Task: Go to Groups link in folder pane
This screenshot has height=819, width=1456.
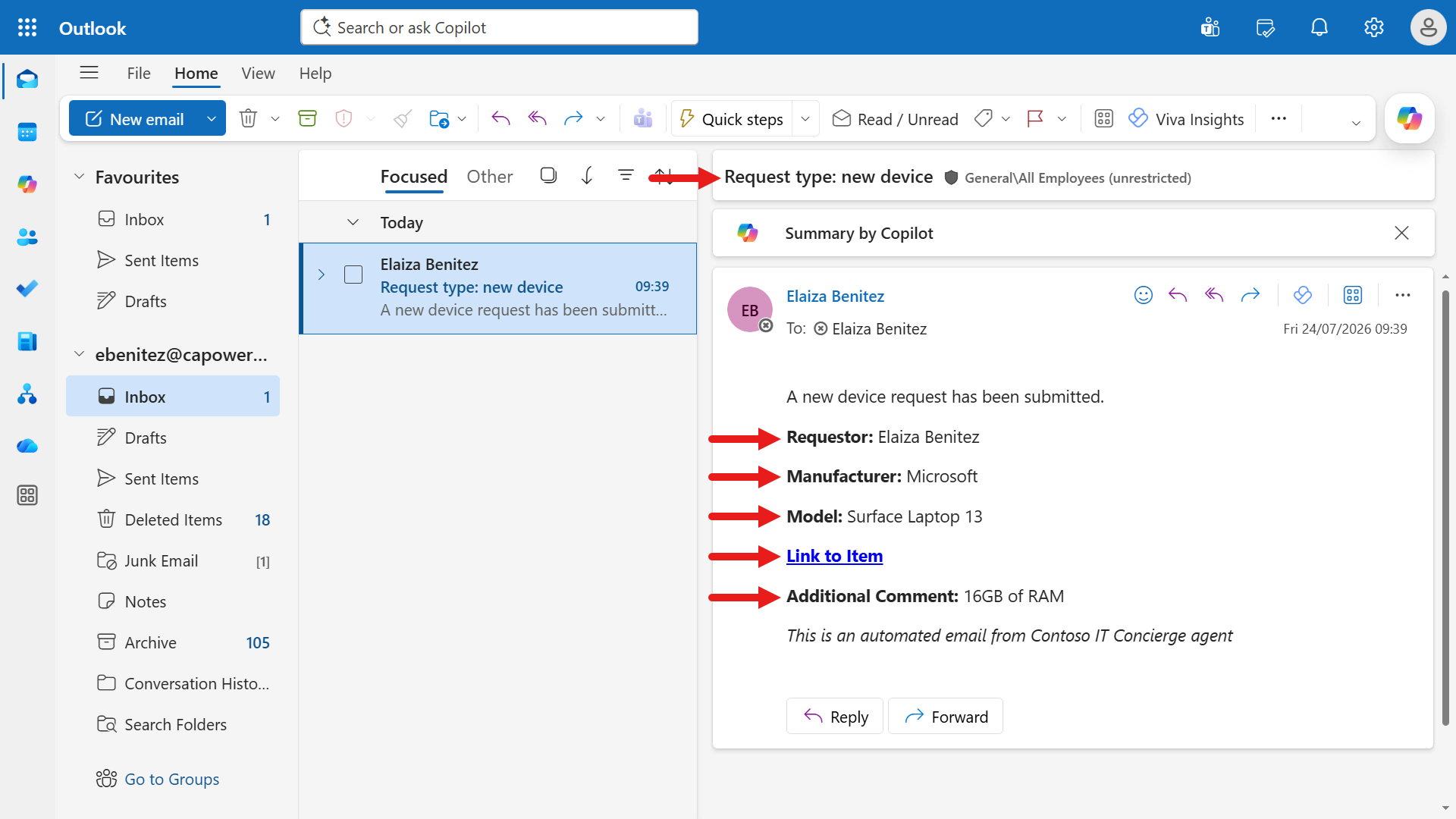Action: tap(172, 779)
